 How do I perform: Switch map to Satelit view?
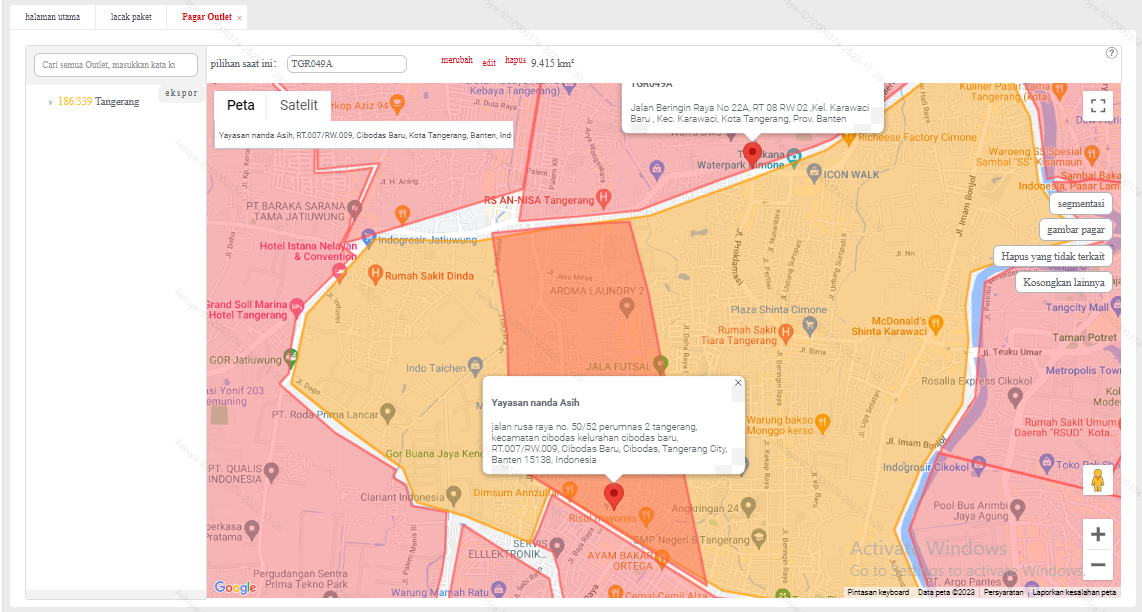(299, 106)
